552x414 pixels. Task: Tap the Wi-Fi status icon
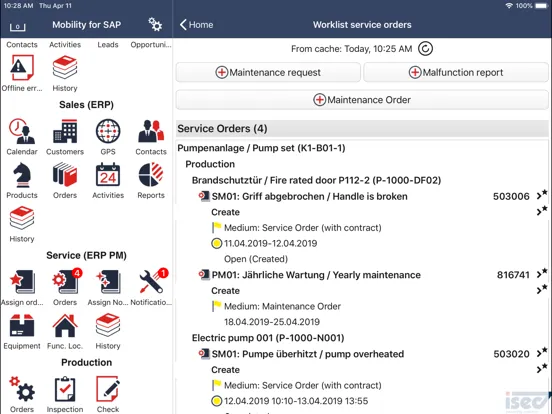click(x=509, y=6)
